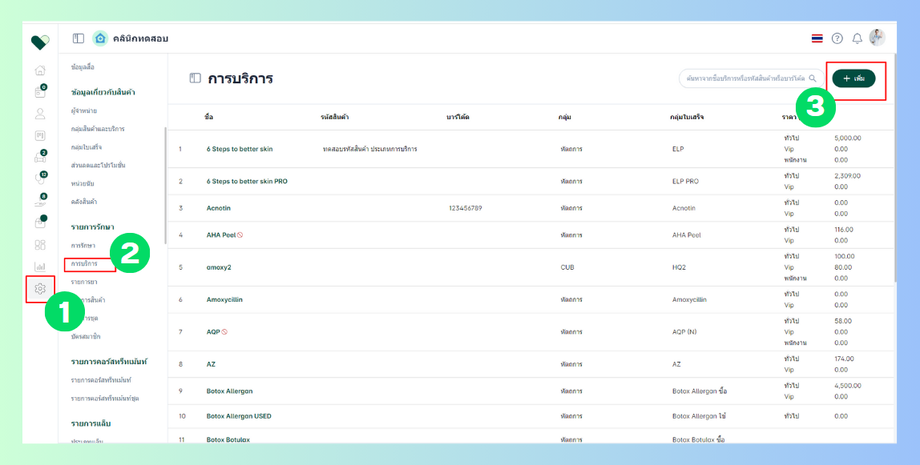Viewport: 920px width, 465px height.
Task: Open the person/patients icon in sidebar
Action: [x=40, y=114]
